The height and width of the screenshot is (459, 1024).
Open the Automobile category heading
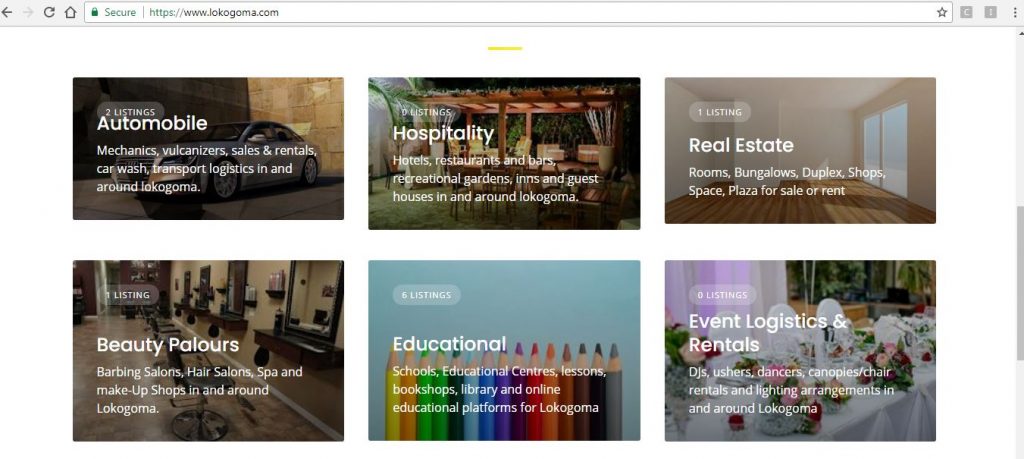pyautogui.click(x=152, y=124)
